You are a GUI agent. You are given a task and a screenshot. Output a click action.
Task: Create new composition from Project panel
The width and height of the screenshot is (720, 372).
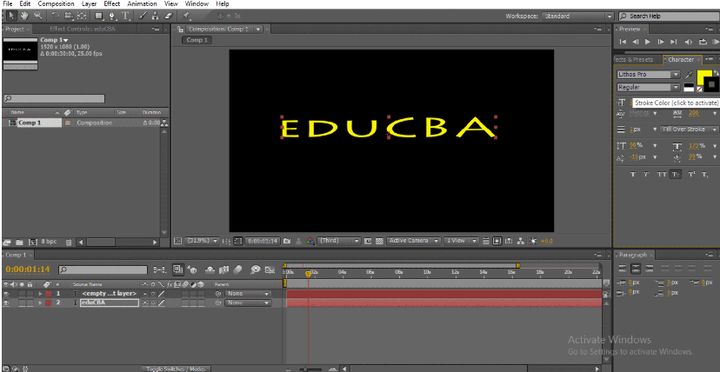33,242
